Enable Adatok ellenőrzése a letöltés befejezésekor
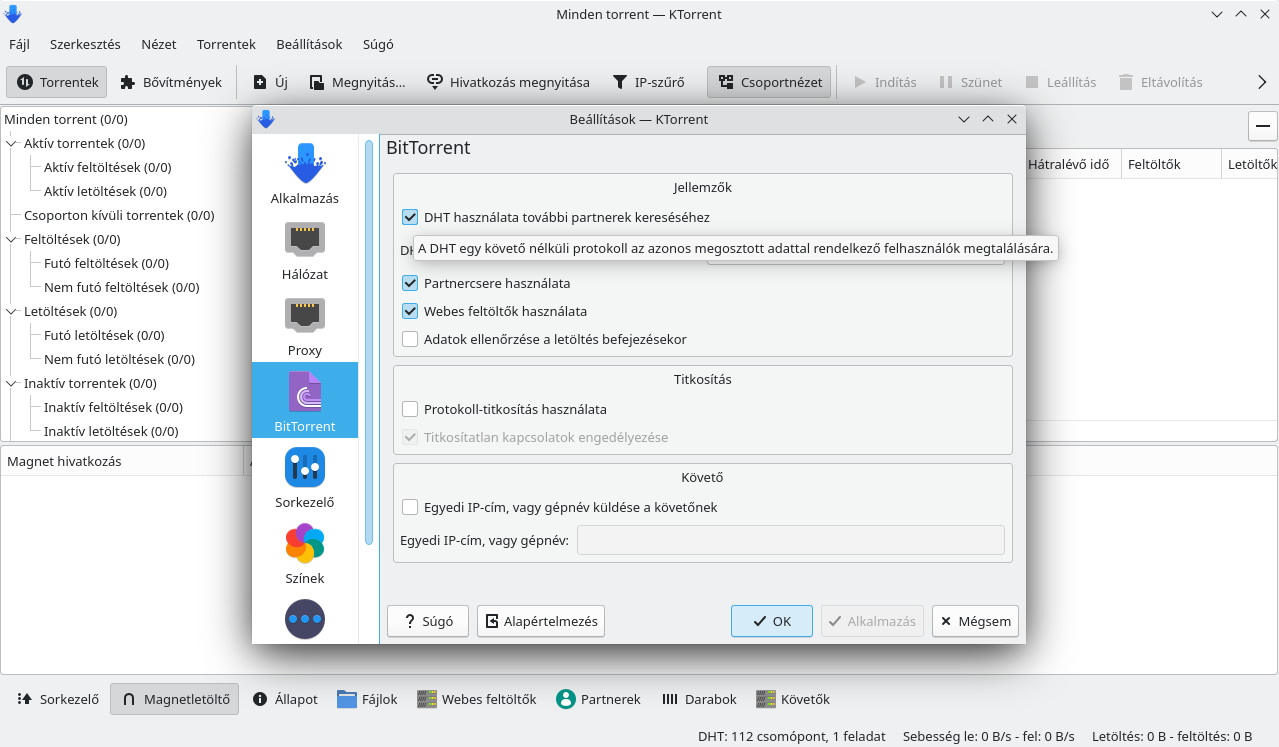 pos(410,339)
